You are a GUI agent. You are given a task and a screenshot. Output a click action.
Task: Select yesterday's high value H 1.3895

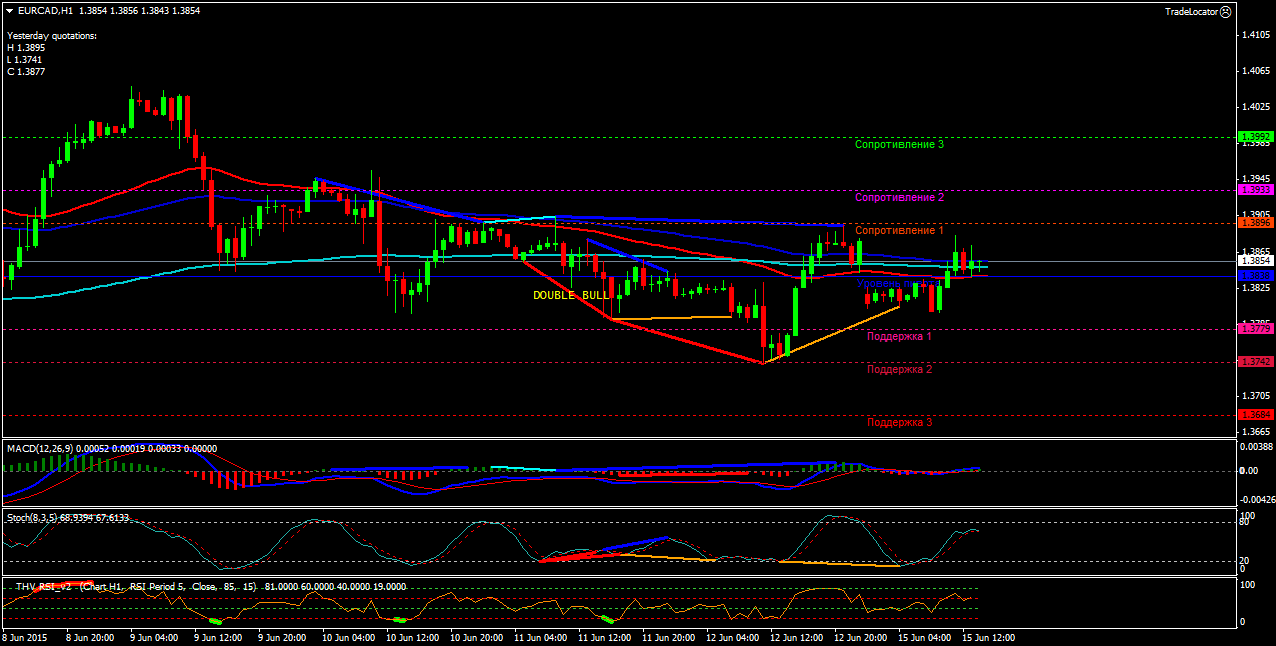(x=25, y=47)
